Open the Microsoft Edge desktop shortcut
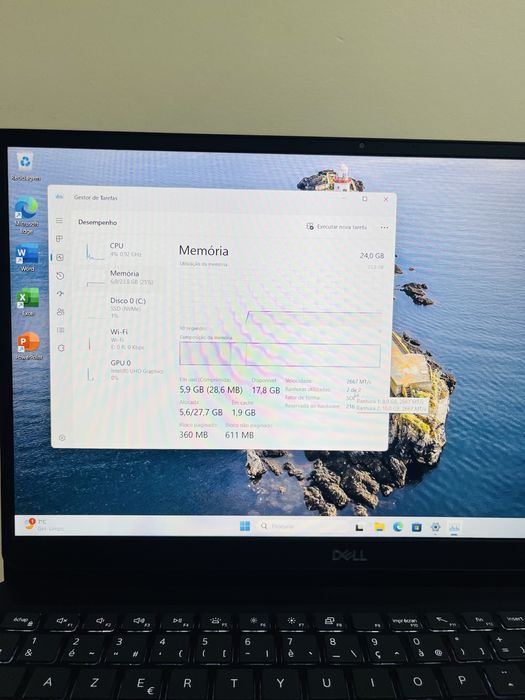The width and height of the screenshot is (525, 700). click(x=26, y=215)
